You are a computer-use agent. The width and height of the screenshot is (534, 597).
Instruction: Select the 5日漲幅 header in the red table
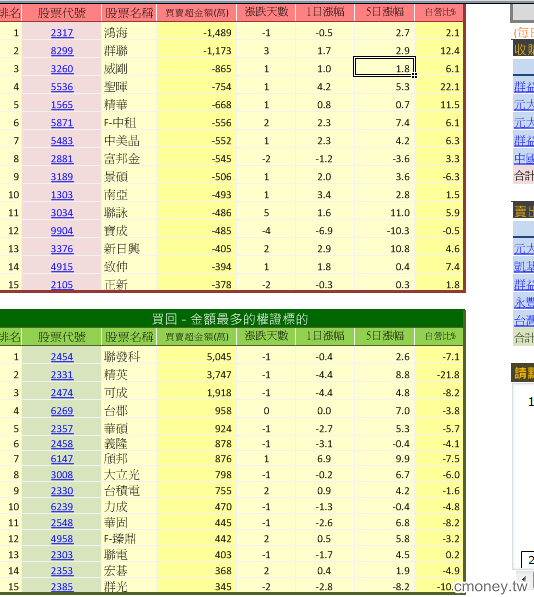[x=385, y=13]
